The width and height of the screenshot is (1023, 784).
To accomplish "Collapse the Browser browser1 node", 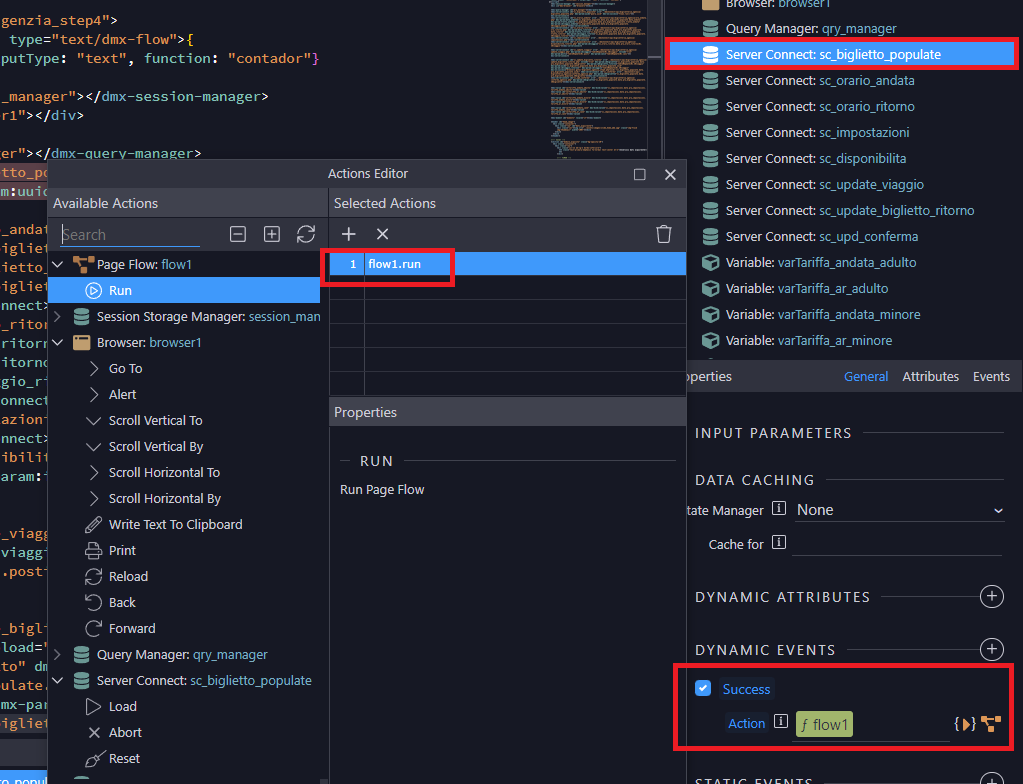I will [x=58, y=342].
